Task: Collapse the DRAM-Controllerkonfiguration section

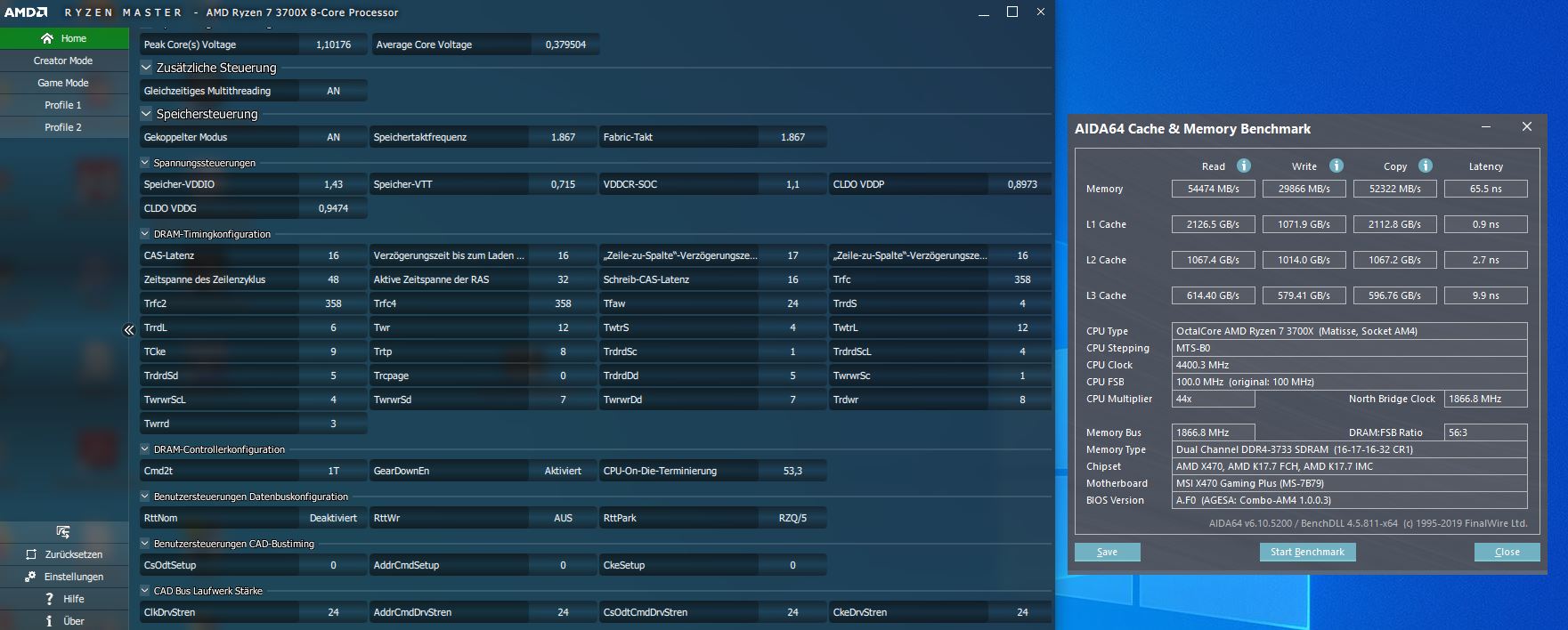Action: coord(145,449)
